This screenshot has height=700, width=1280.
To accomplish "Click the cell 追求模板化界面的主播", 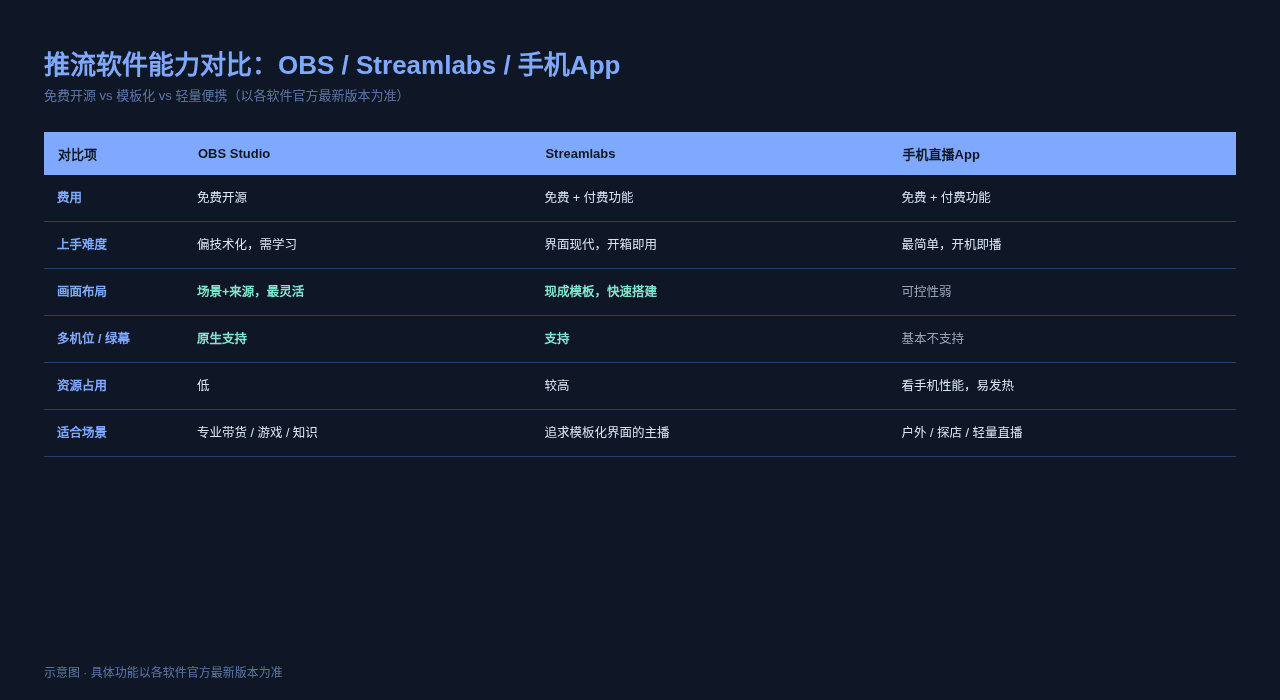I will pyautogui.click(x=607, y=433).
